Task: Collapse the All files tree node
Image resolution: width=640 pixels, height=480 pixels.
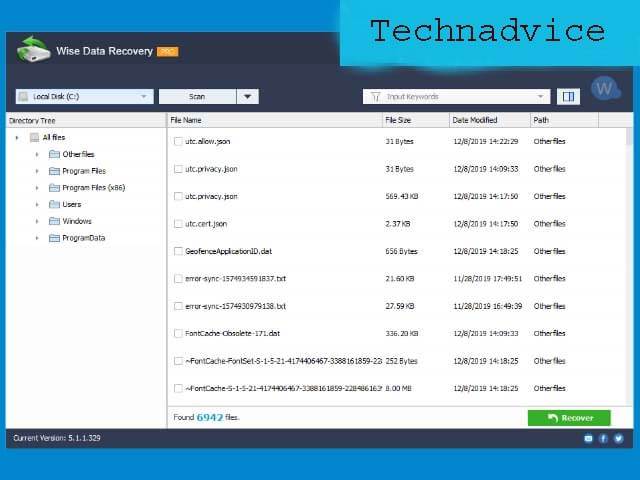Action: pyautogui.click(x=17, y=138)
